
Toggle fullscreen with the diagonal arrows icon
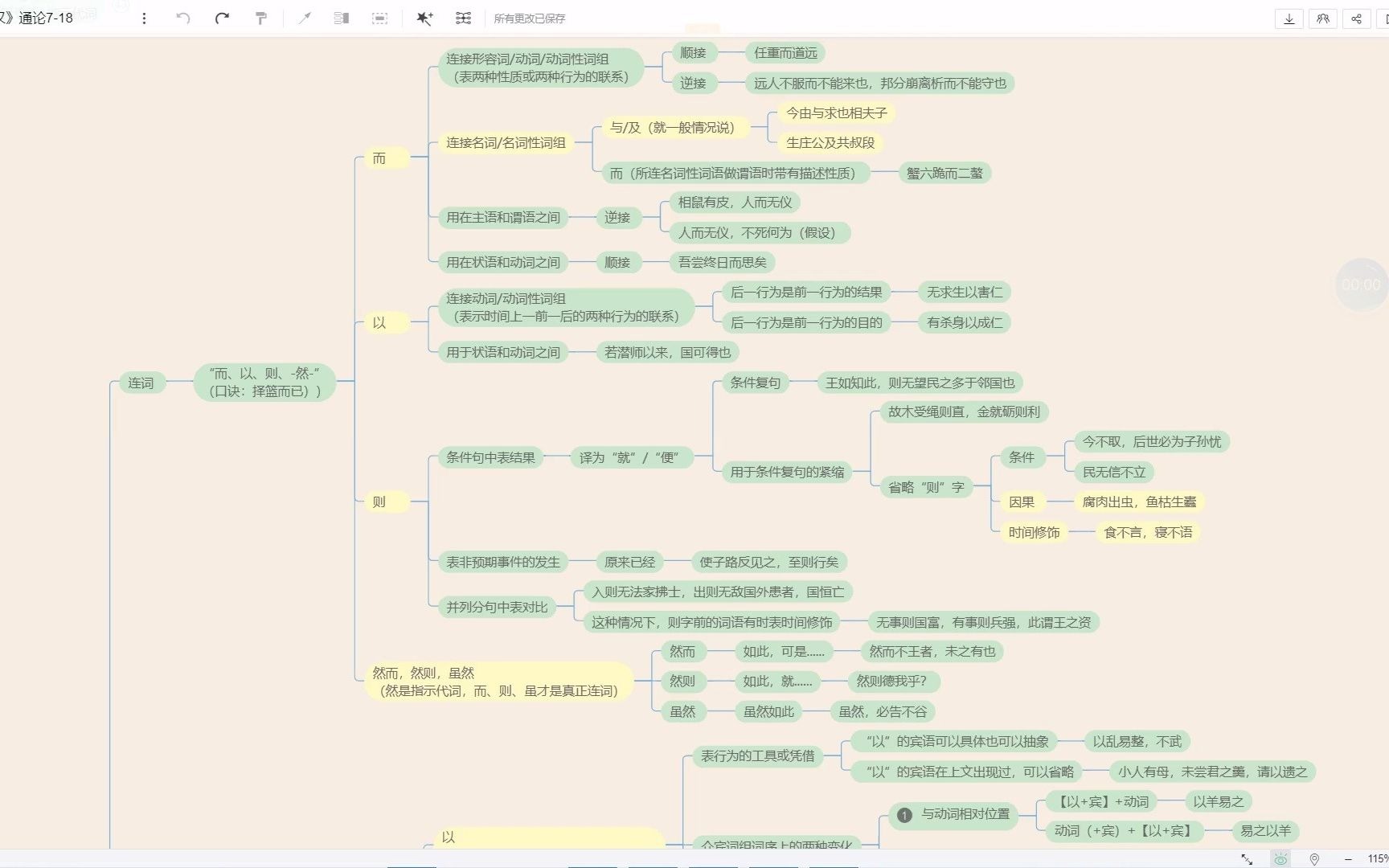tap(1247, 859)
